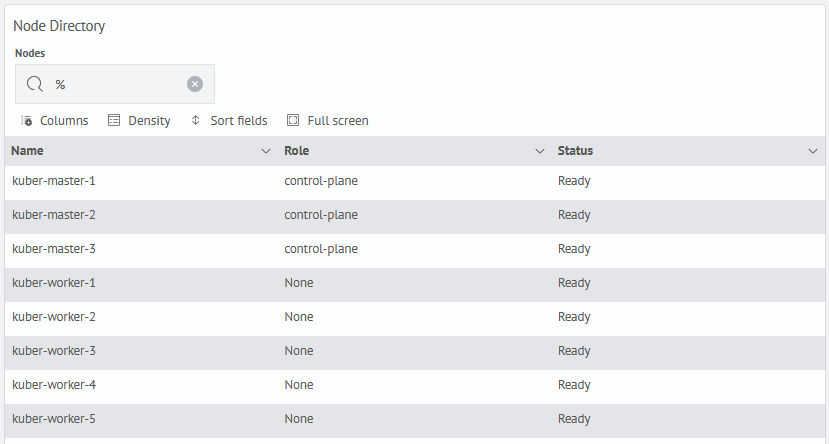The image size is (829, 444).
Task: Click the kuber-master-3 name cell
Action: pos(53,249)
